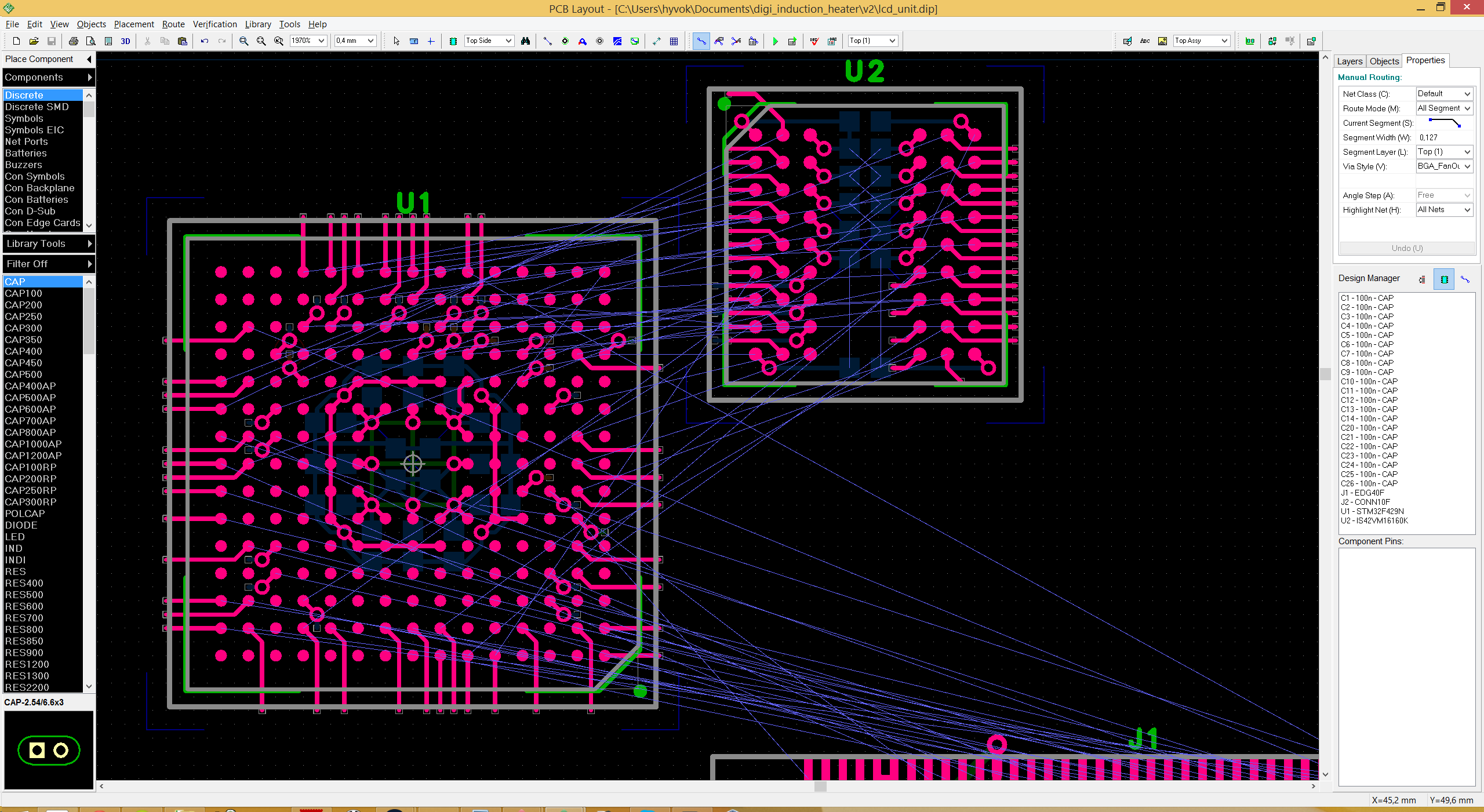The height and width of the screenshot is (812, 1484).
Task: Start the autorouter green play icon
Action: 775,41
